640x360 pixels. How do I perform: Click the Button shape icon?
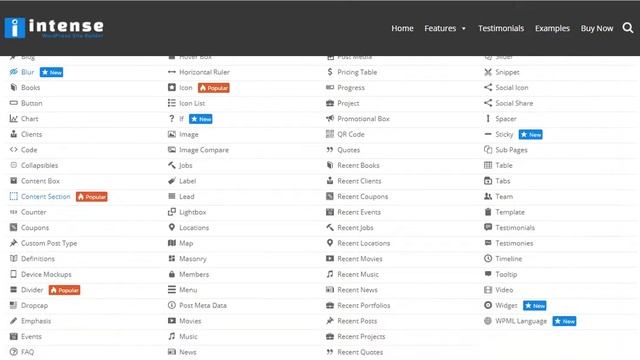point(13,103)
